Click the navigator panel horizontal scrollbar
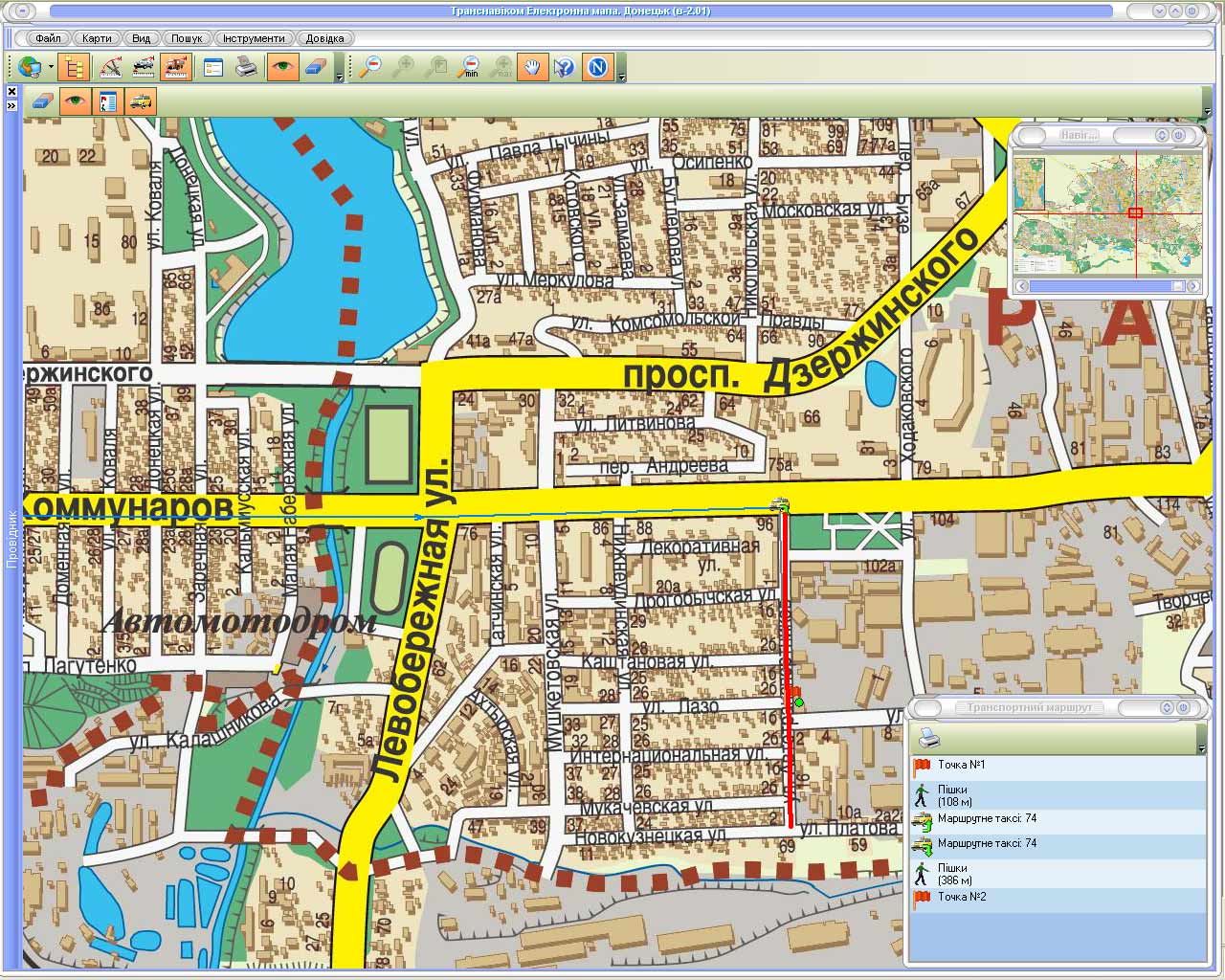Viewport: 1225px width, 980px height. pyautogui.click(x=1106, y=286)
